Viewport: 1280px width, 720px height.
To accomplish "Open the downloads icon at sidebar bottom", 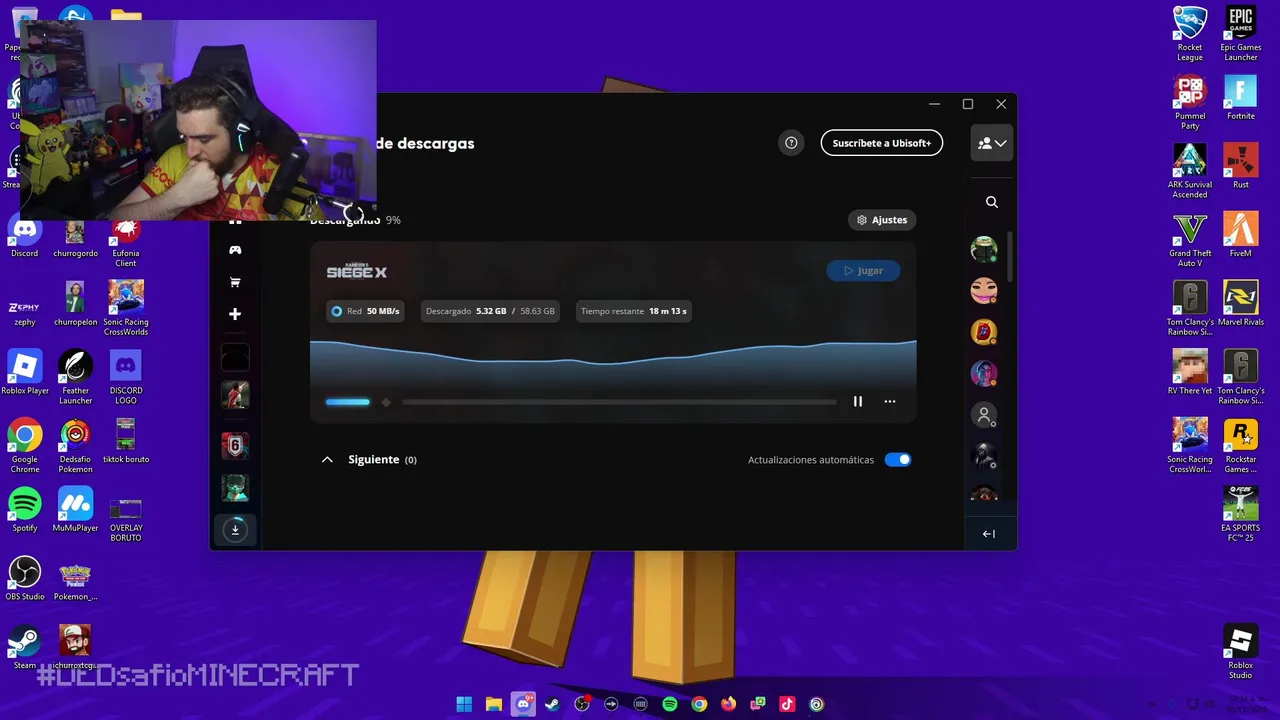I will [x=235, y=530].
